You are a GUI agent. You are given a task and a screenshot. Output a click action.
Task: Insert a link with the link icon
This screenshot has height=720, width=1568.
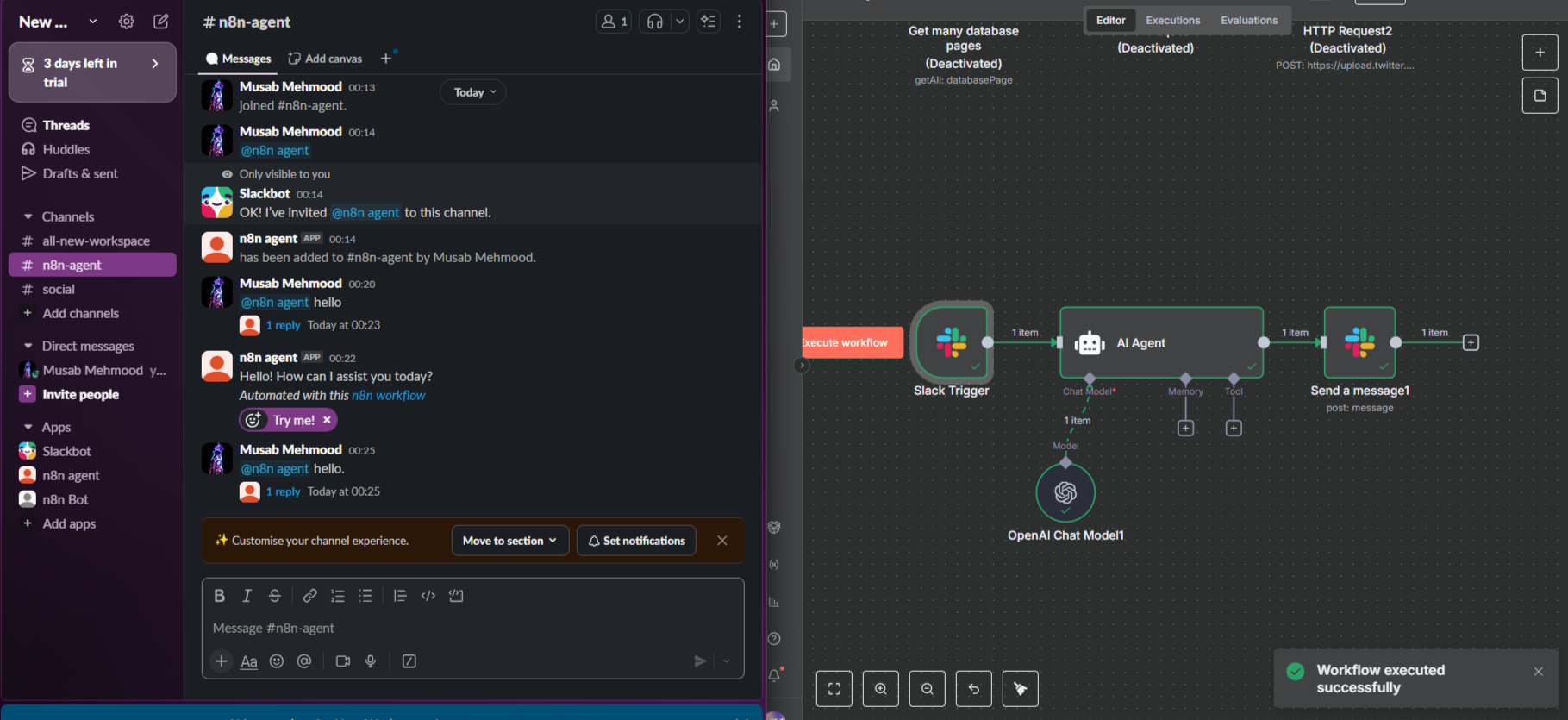point(310,596)
